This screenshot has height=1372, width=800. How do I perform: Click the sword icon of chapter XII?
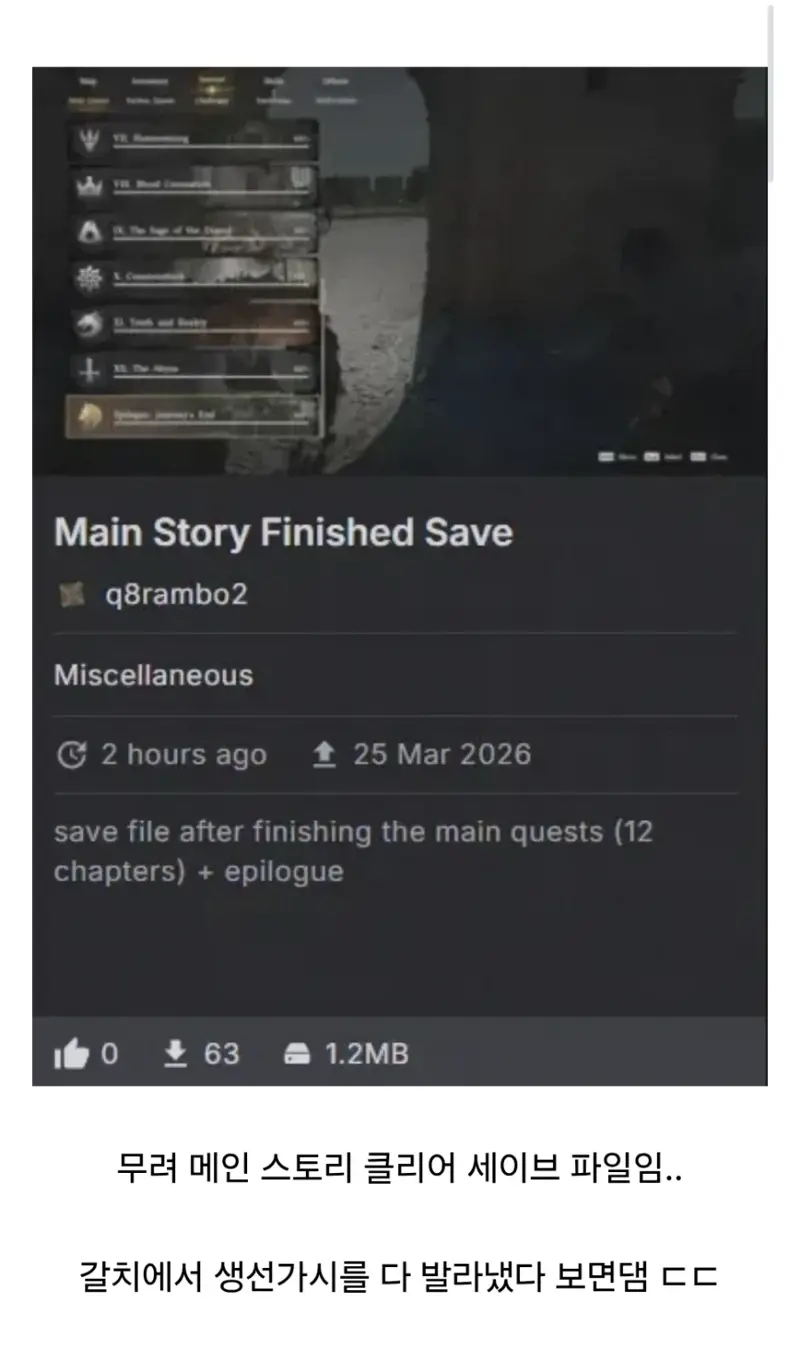pyautogui.click(x=90, y=370)
